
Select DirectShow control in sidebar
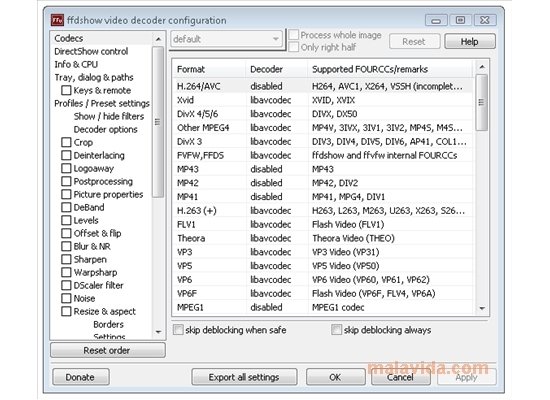coord(91,51)
